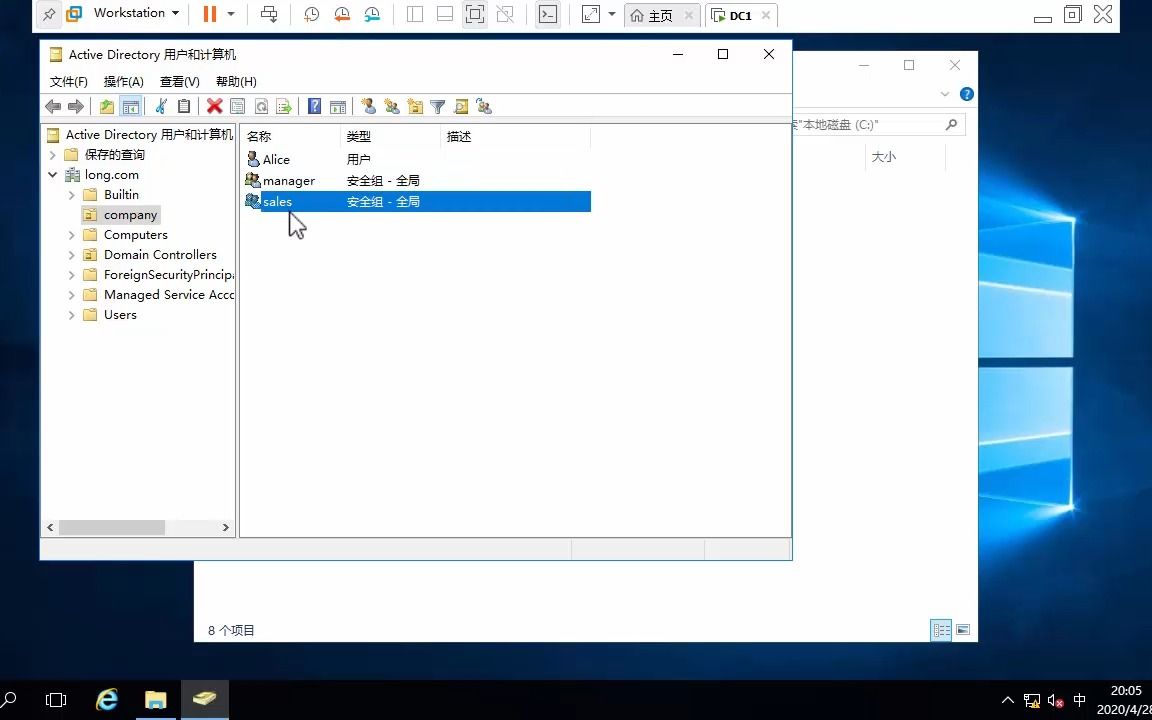This screenshot has height=720, width=1152.
Task: Take a VM snapshot icon
Action: point(312,14)
